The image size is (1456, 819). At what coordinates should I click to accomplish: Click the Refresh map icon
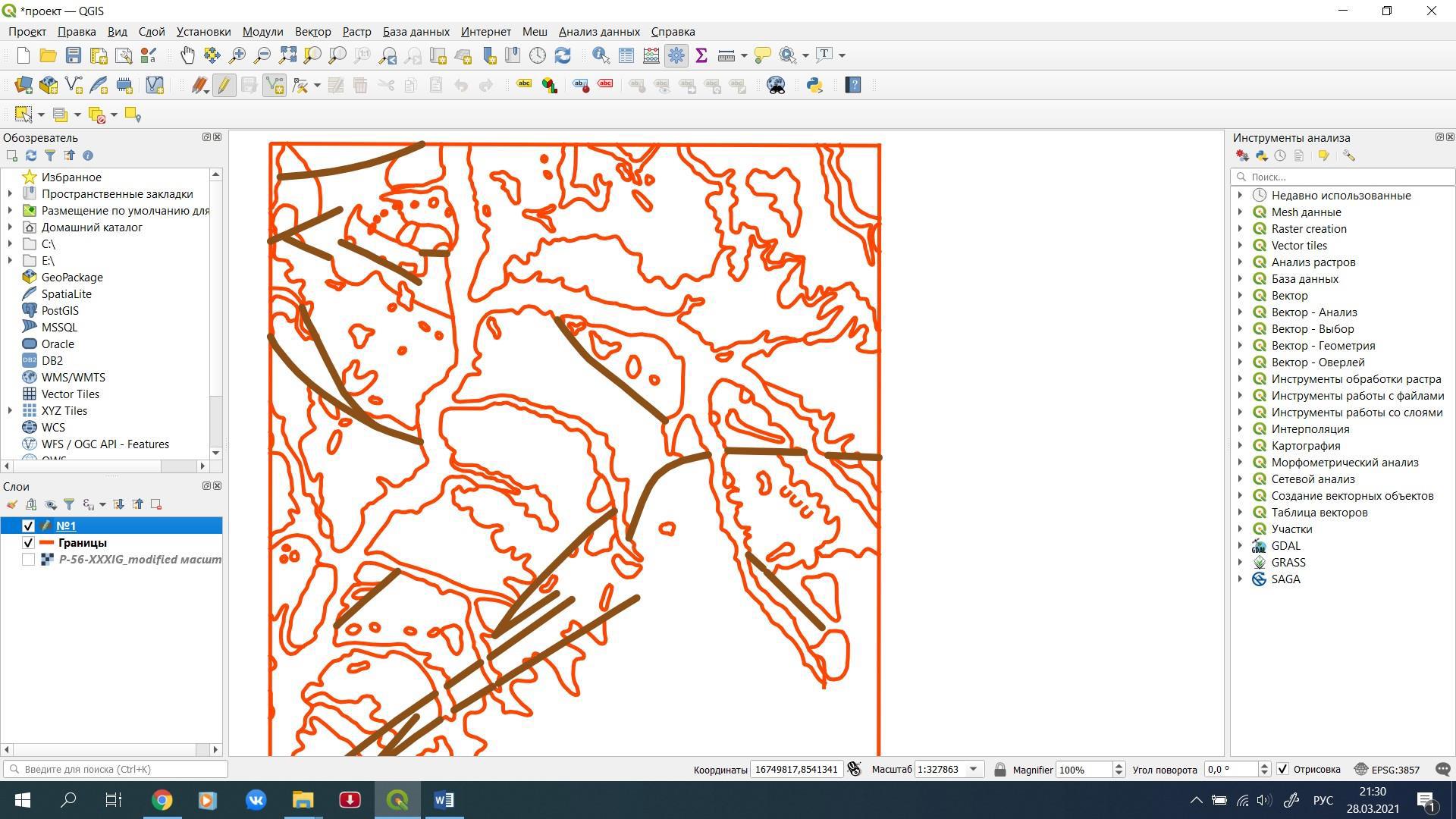pos(563,55)
